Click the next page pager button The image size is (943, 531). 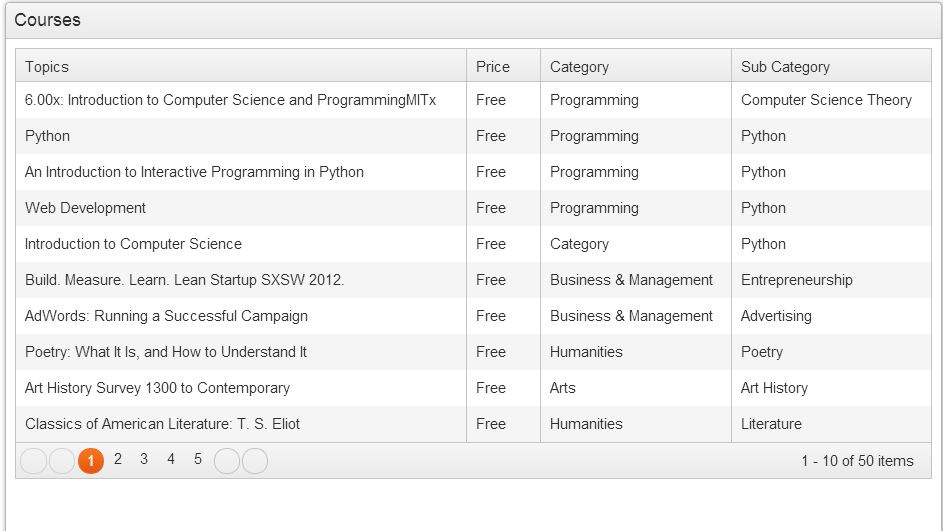click(227, 461)
